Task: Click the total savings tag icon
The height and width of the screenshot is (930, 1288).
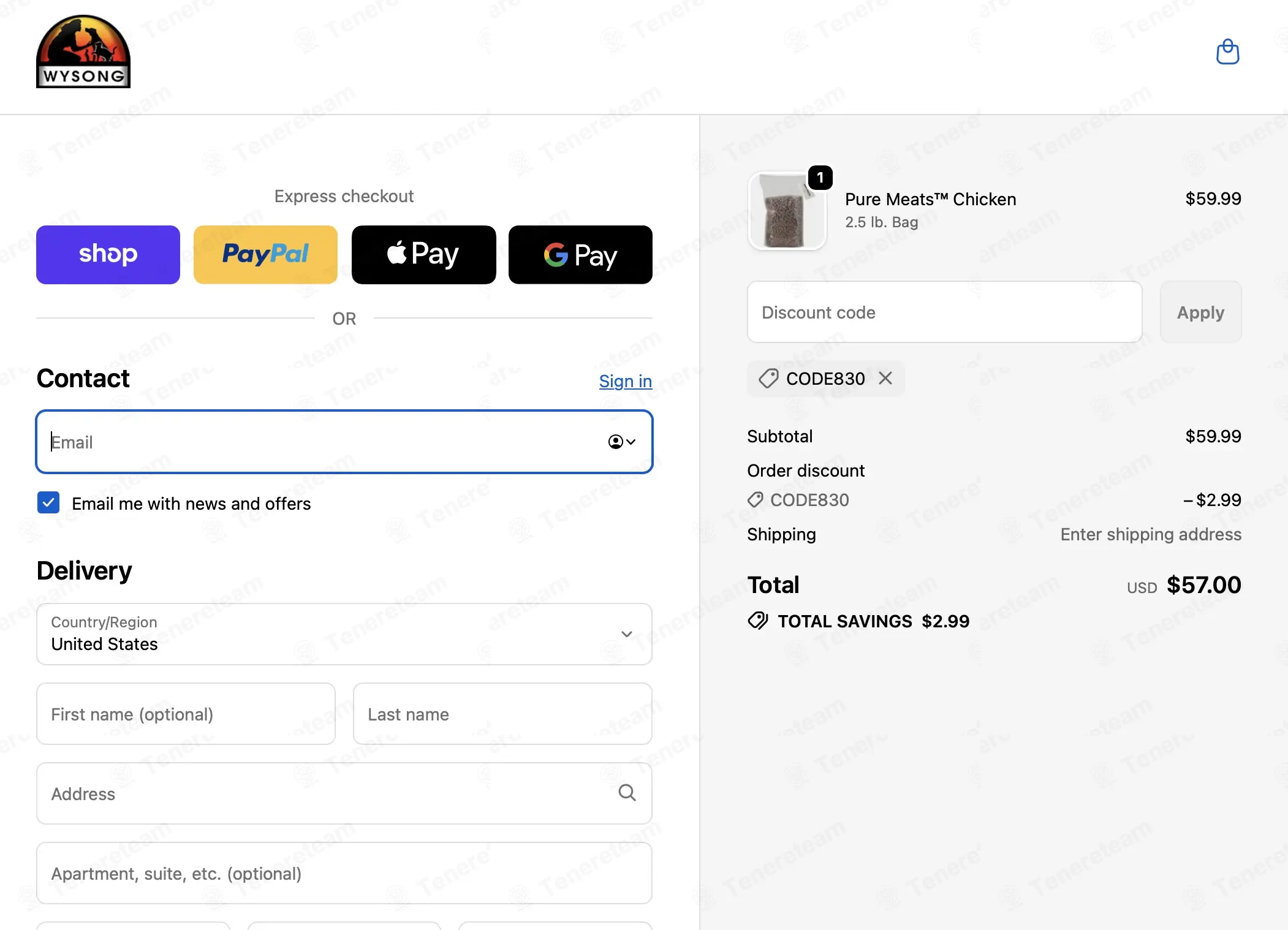Action: click(758, 621)
